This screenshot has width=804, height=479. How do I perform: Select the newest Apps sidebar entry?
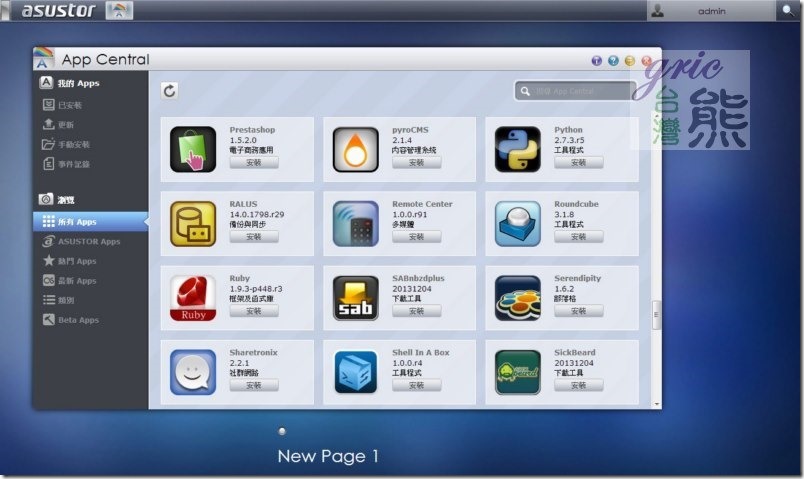tap(90, 281)
